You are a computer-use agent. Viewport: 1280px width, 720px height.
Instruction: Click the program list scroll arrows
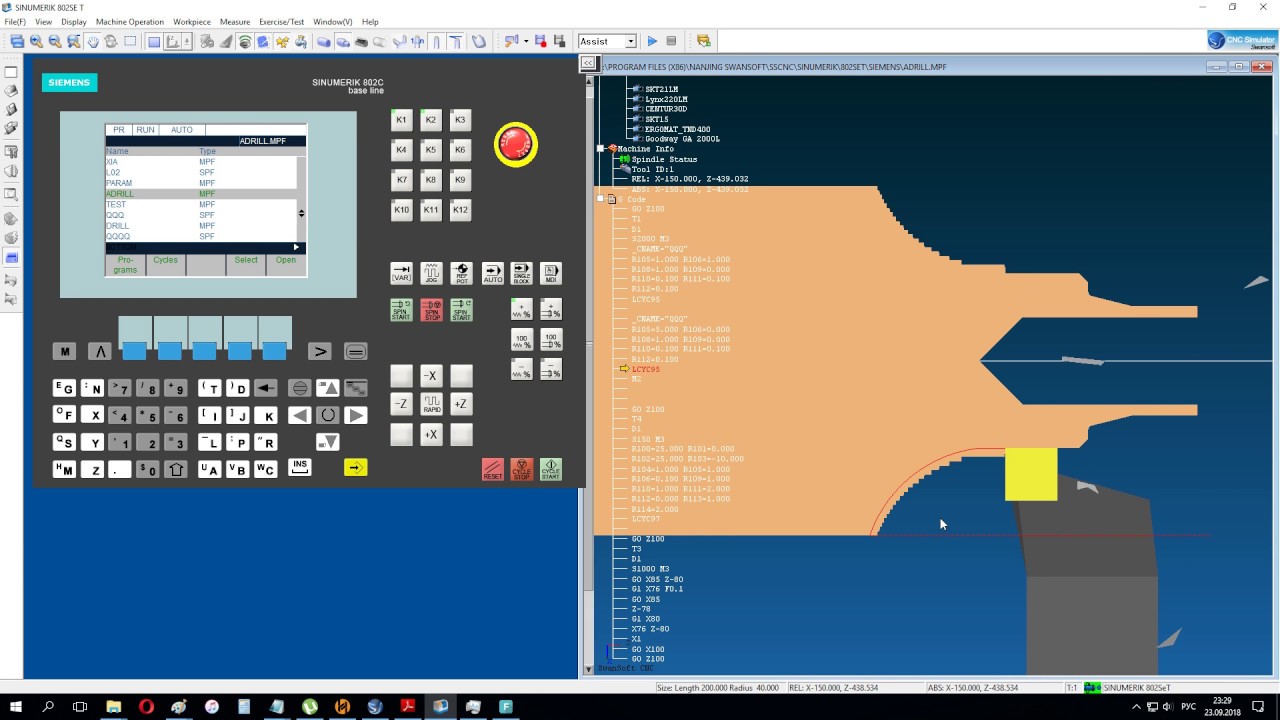pos(301,213)
